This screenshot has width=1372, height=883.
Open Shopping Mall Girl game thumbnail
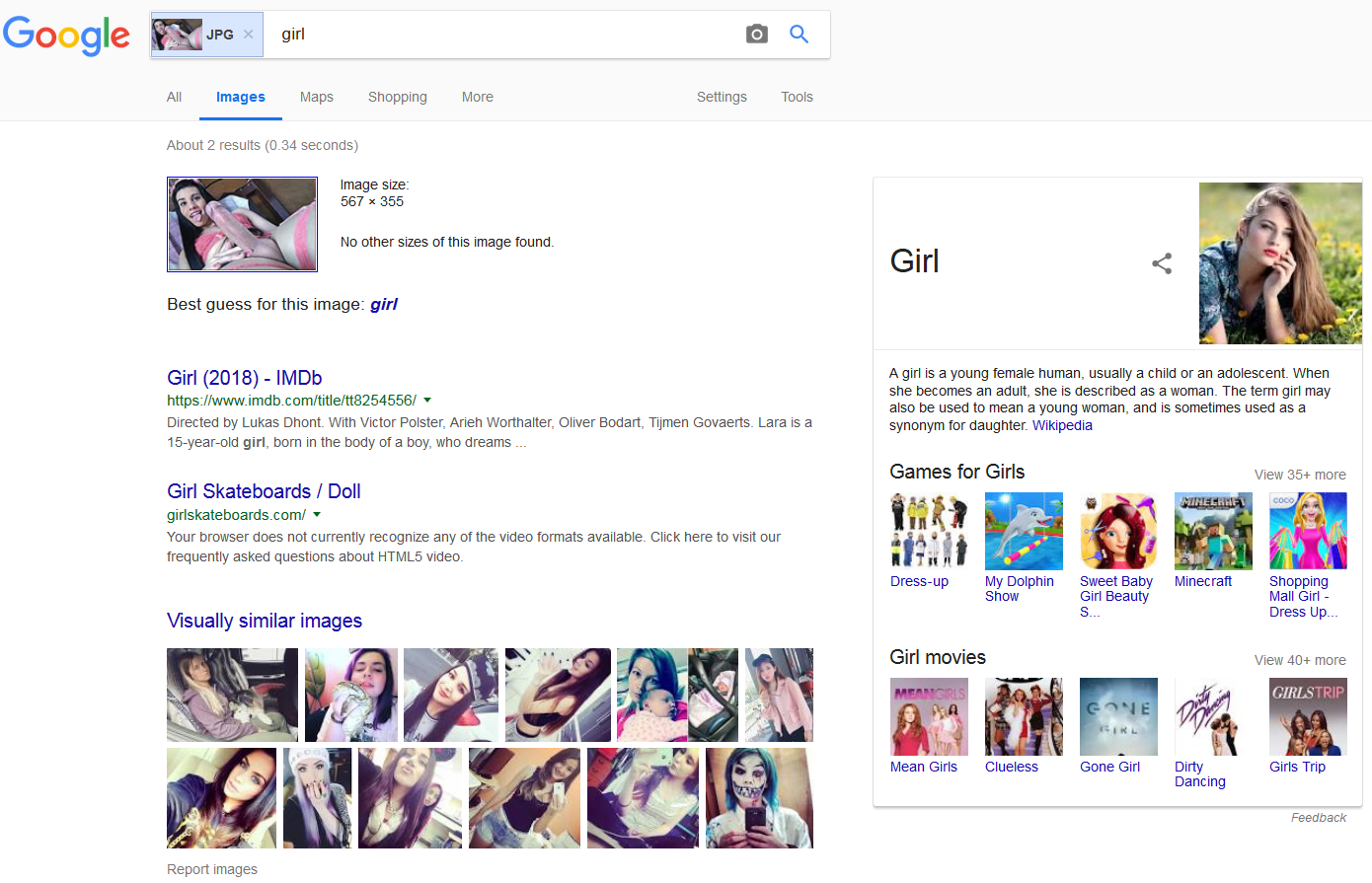(x=1308, y=531)
